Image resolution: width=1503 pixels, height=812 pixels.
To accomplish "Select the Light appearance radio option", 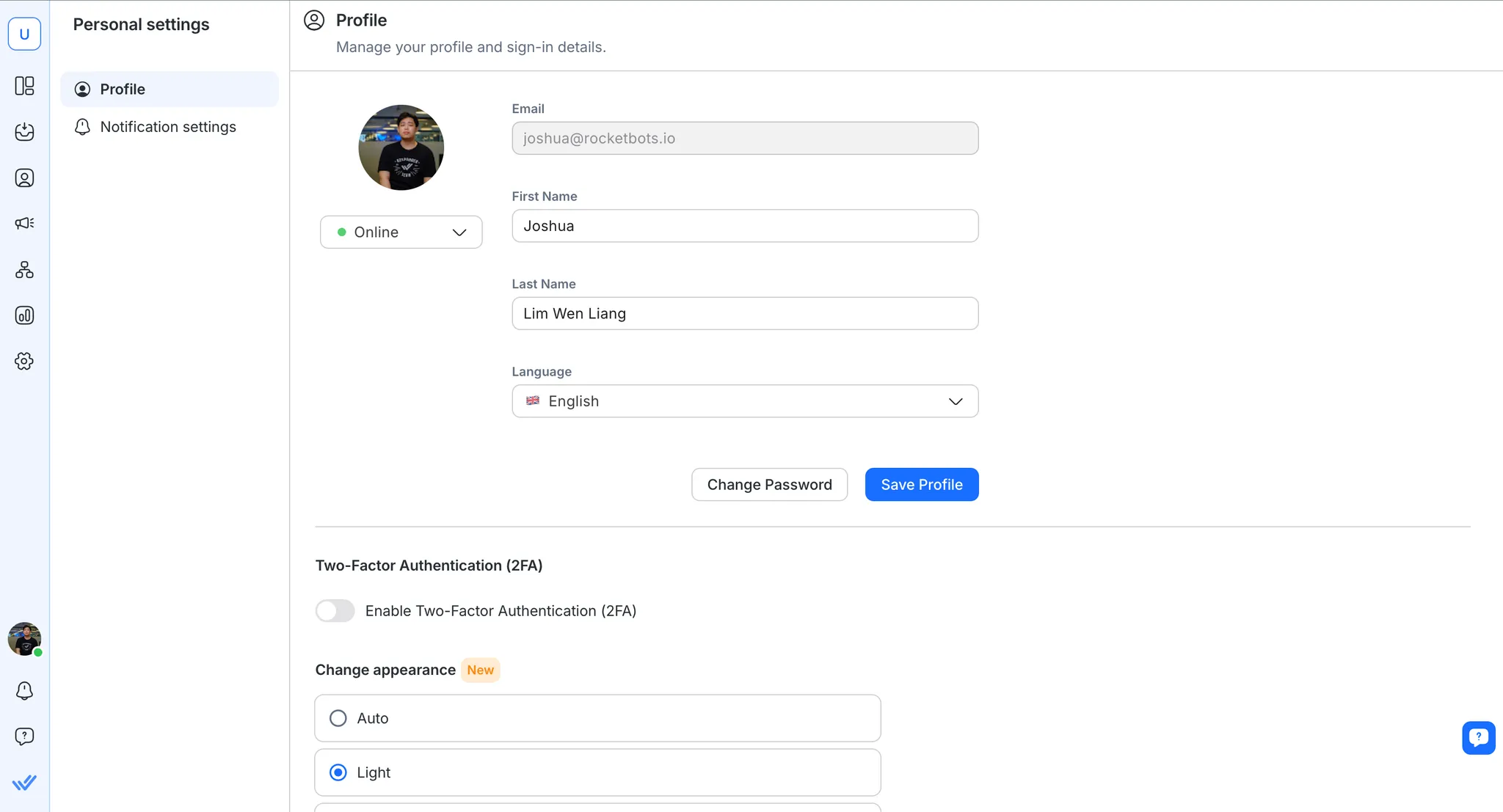I will tap(338, 772).
